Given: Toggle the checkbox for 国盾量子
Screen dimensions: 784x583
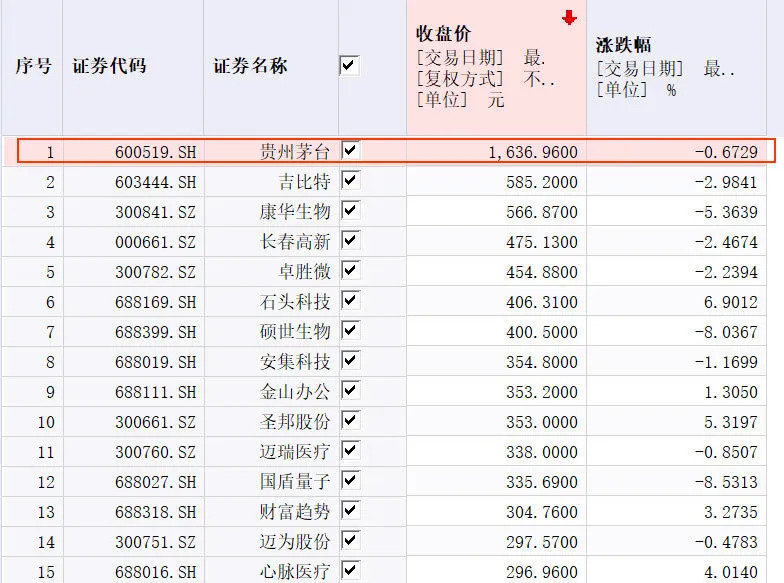Looking at the screenshot, I should point(350,480).
